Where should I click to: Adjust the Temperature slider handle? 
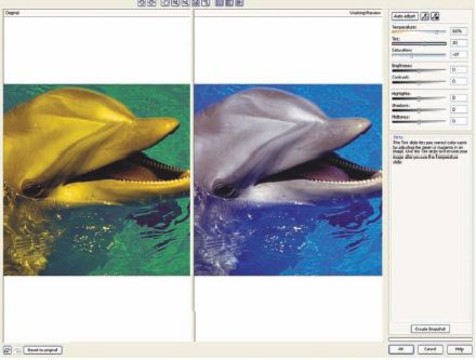pos(436,32)
